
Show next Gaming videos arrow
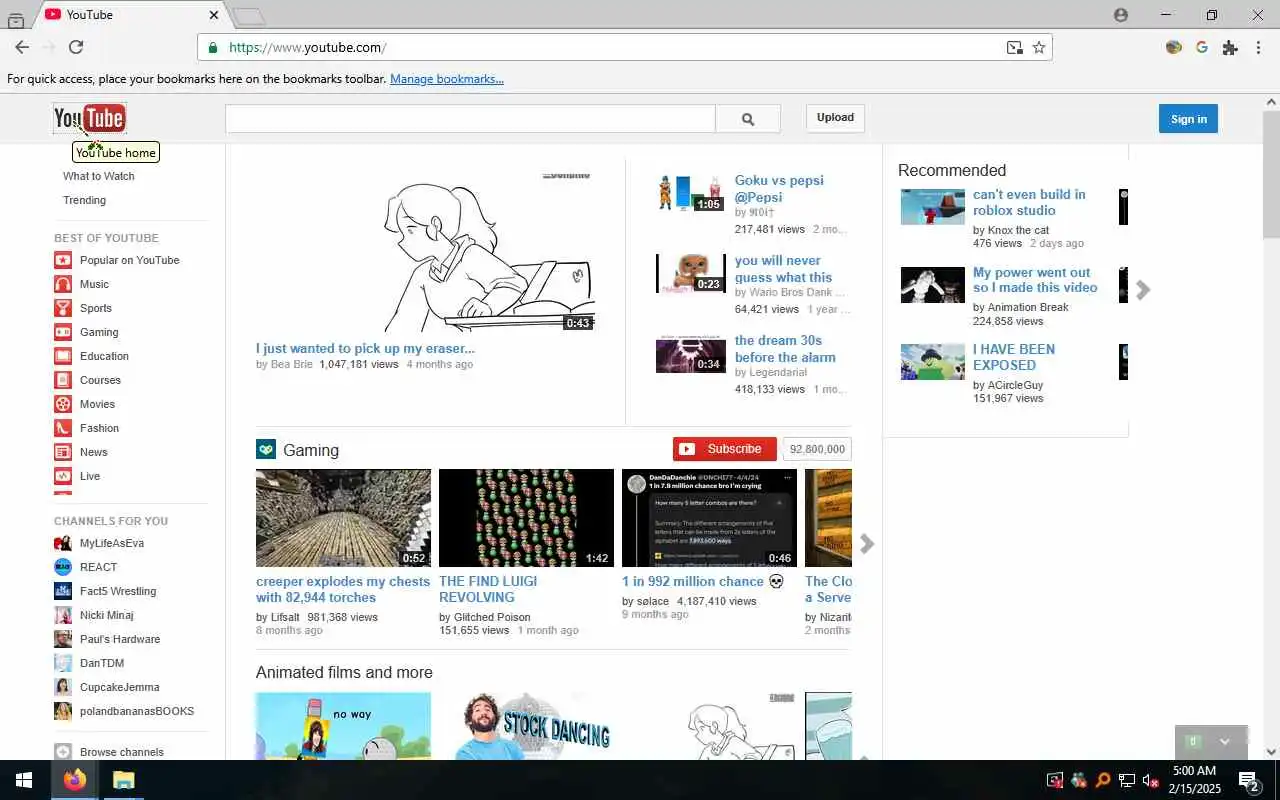tap(867, 543)
